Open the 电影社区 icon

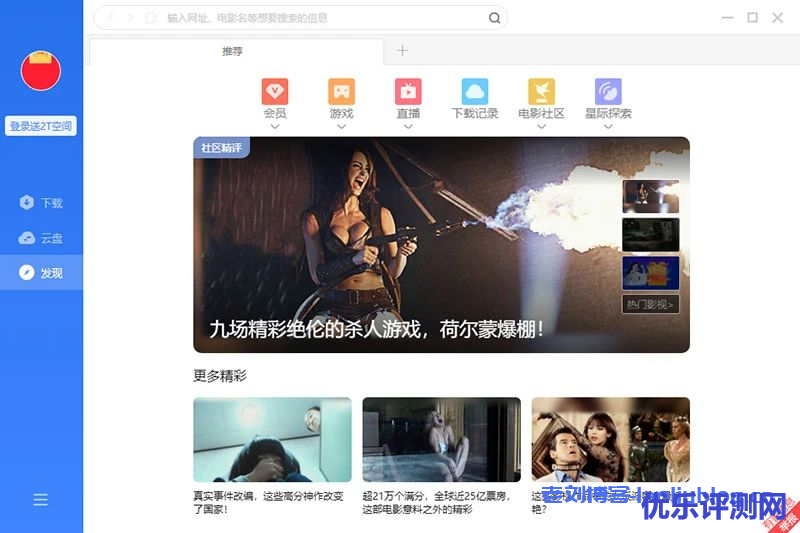[541, 91]
